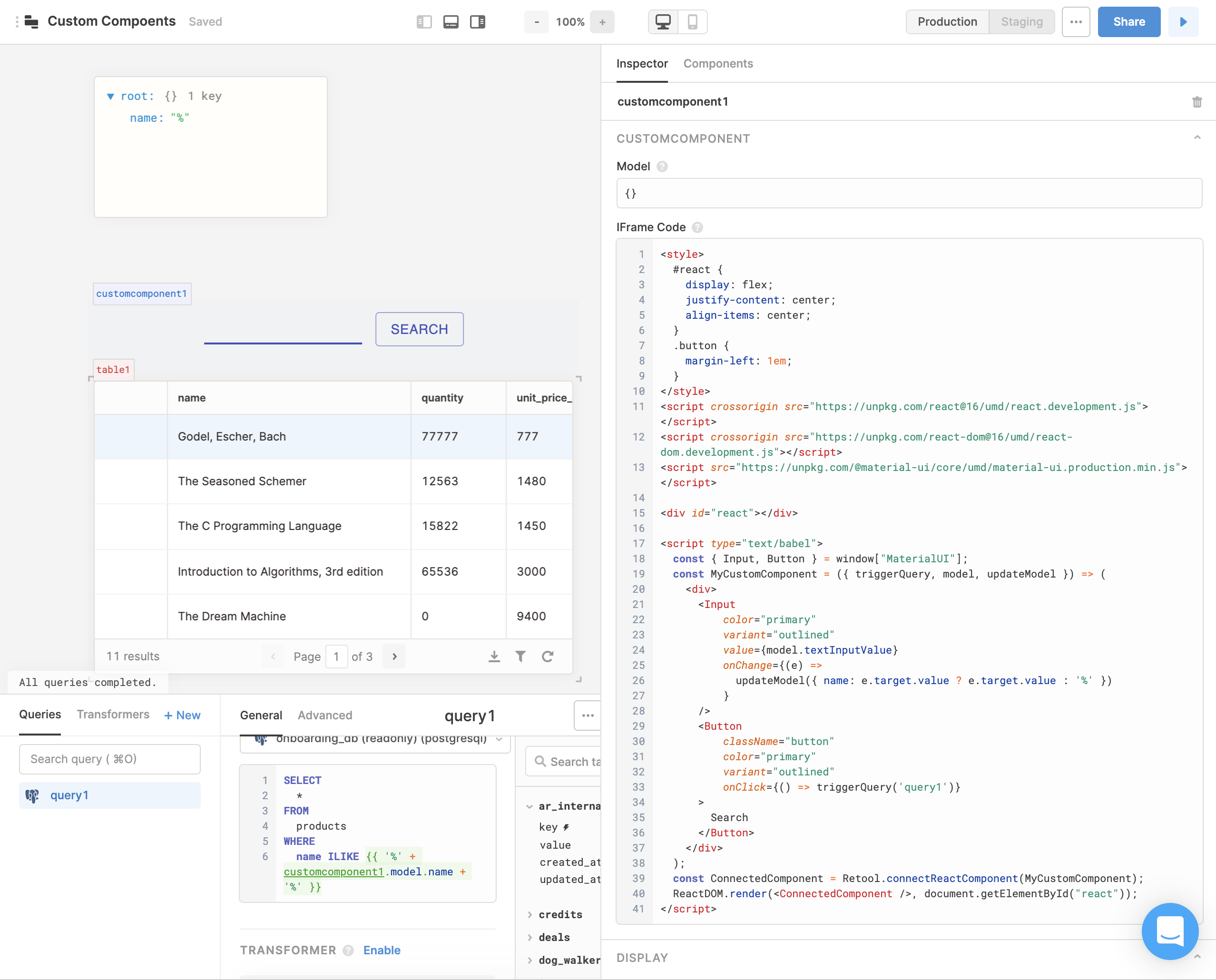Open the app folder icon beside the title

(x=32, y=22)
